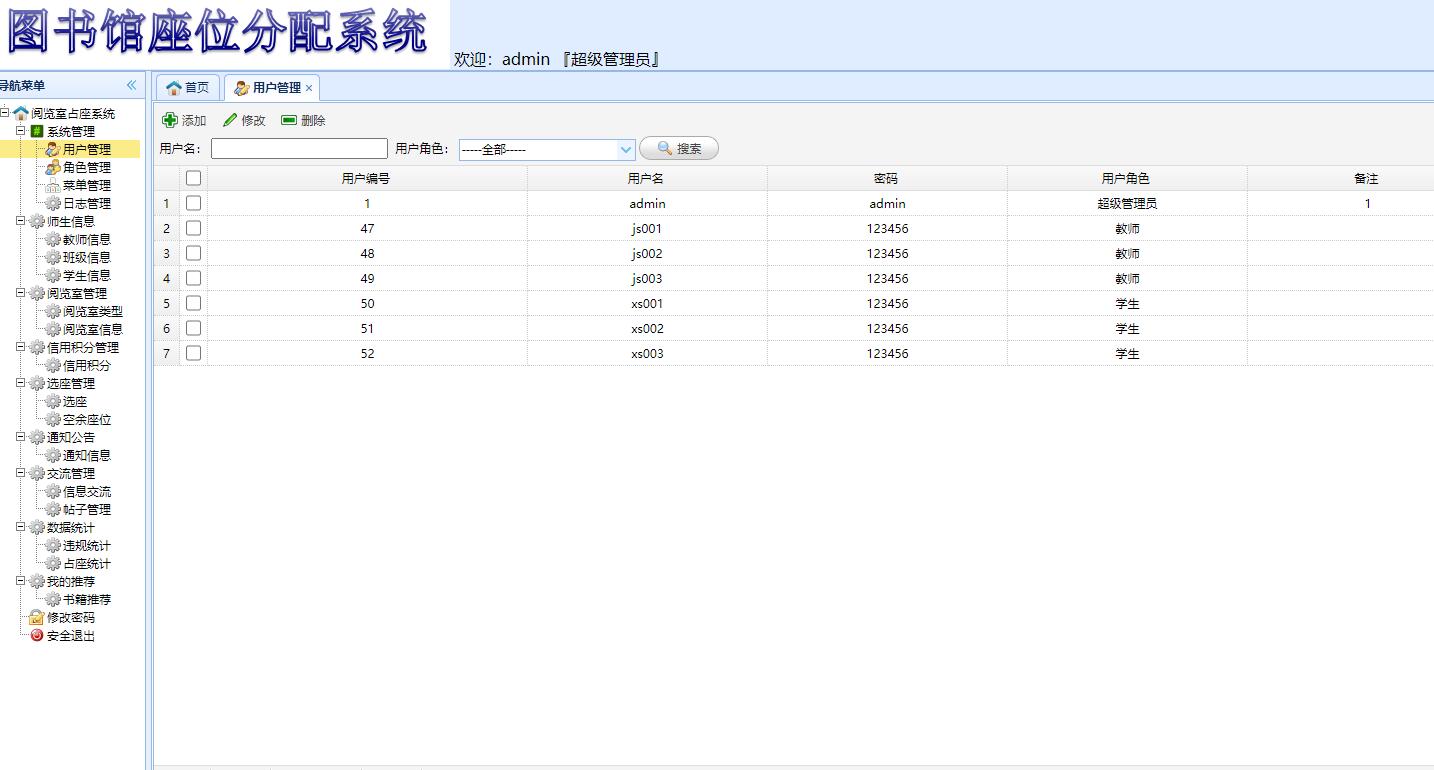This screenshot has width=1434, height=770.
Task: Collapse the navigation panel with « arrow
Action: (131, 85)
